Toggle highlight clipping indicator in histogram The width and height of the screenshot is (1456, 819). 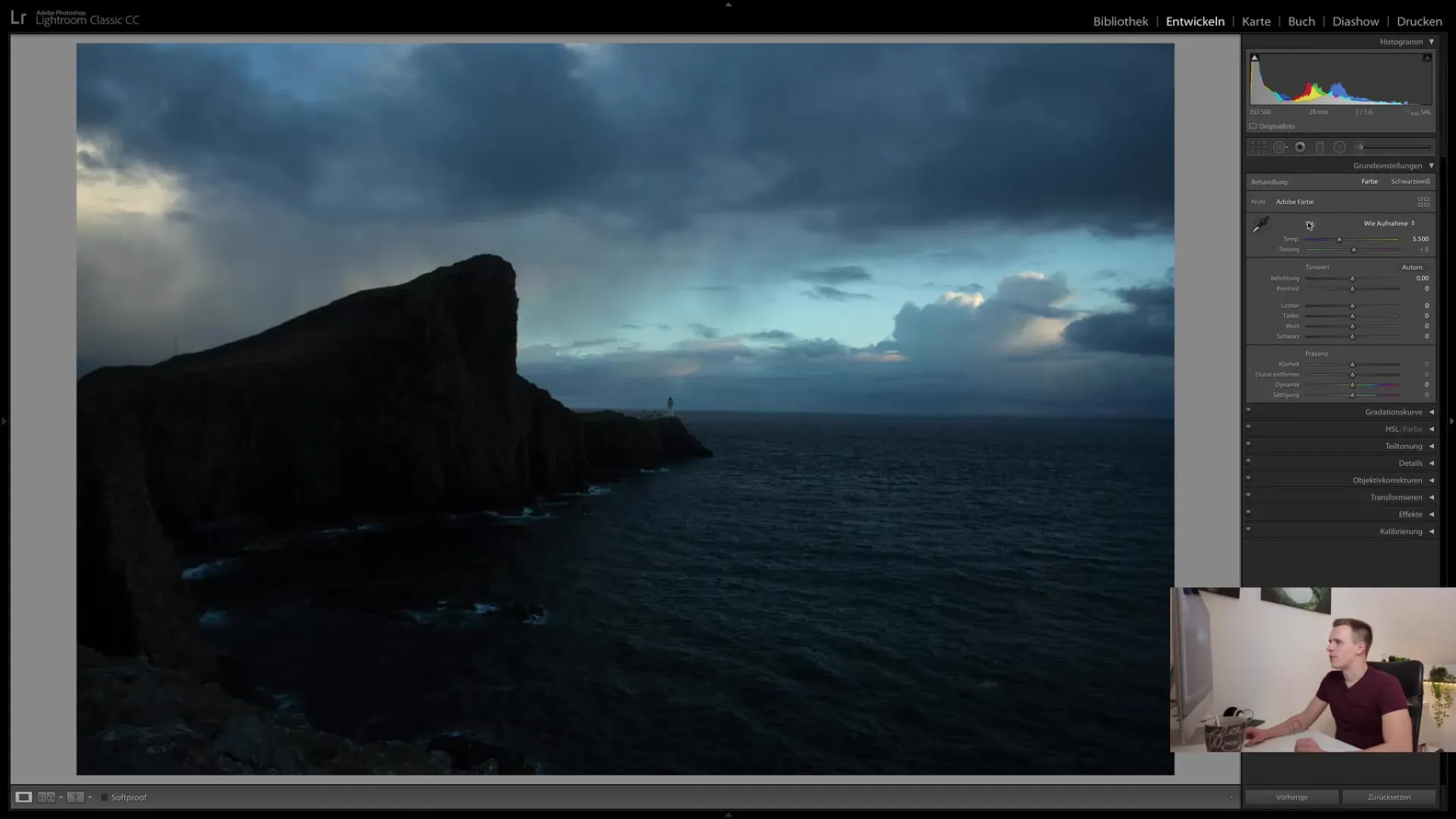[1426, 58]
